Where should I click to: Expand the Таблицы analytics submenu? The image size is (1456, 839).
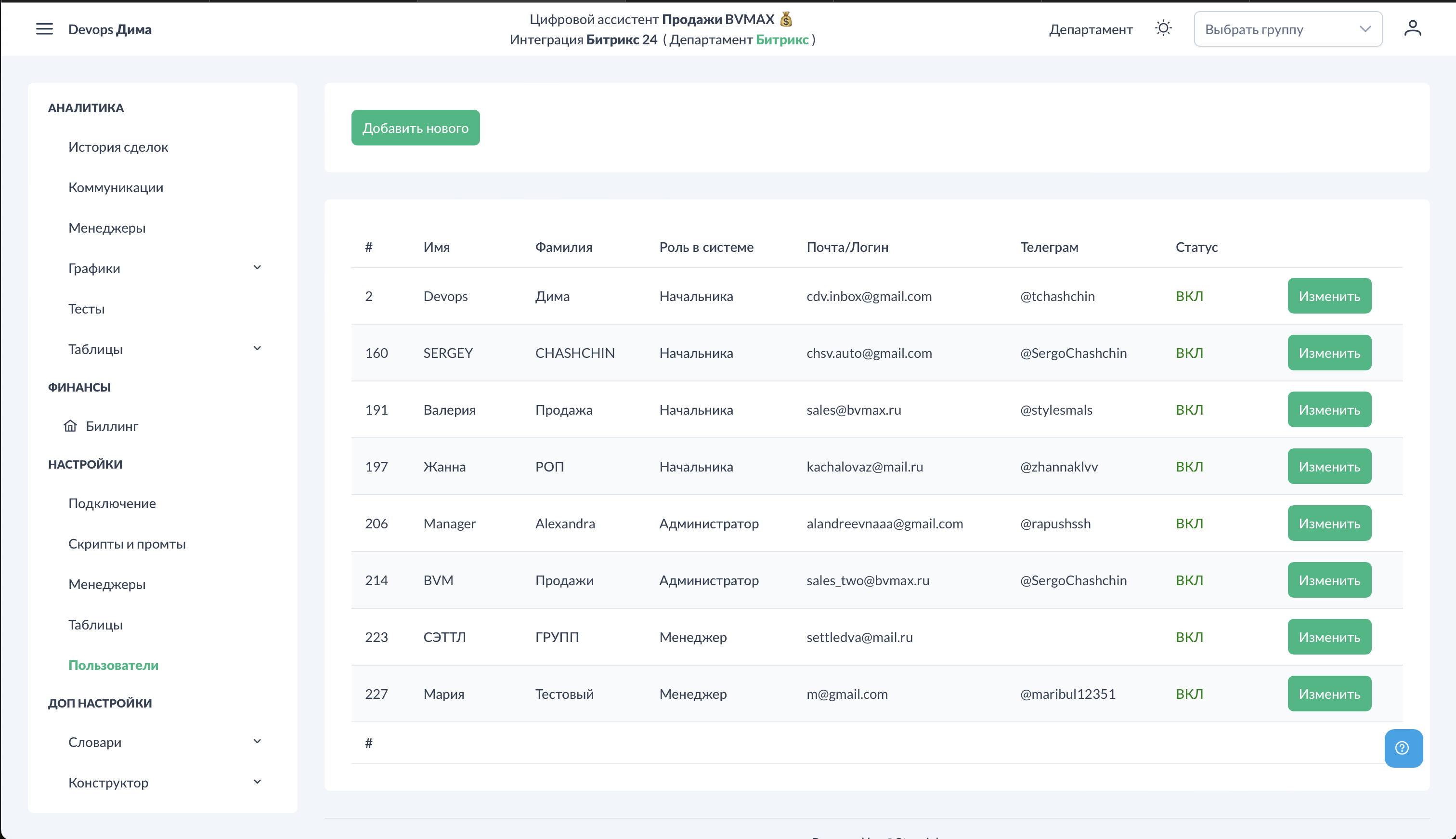[x=257, y=349]
